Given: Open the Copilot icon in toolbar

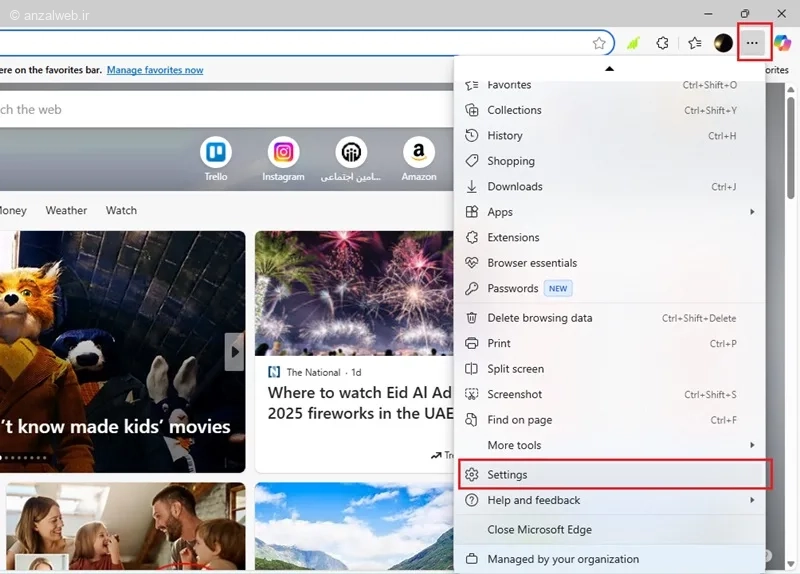Looking at the screenshot, I should [x=782, y=43].
